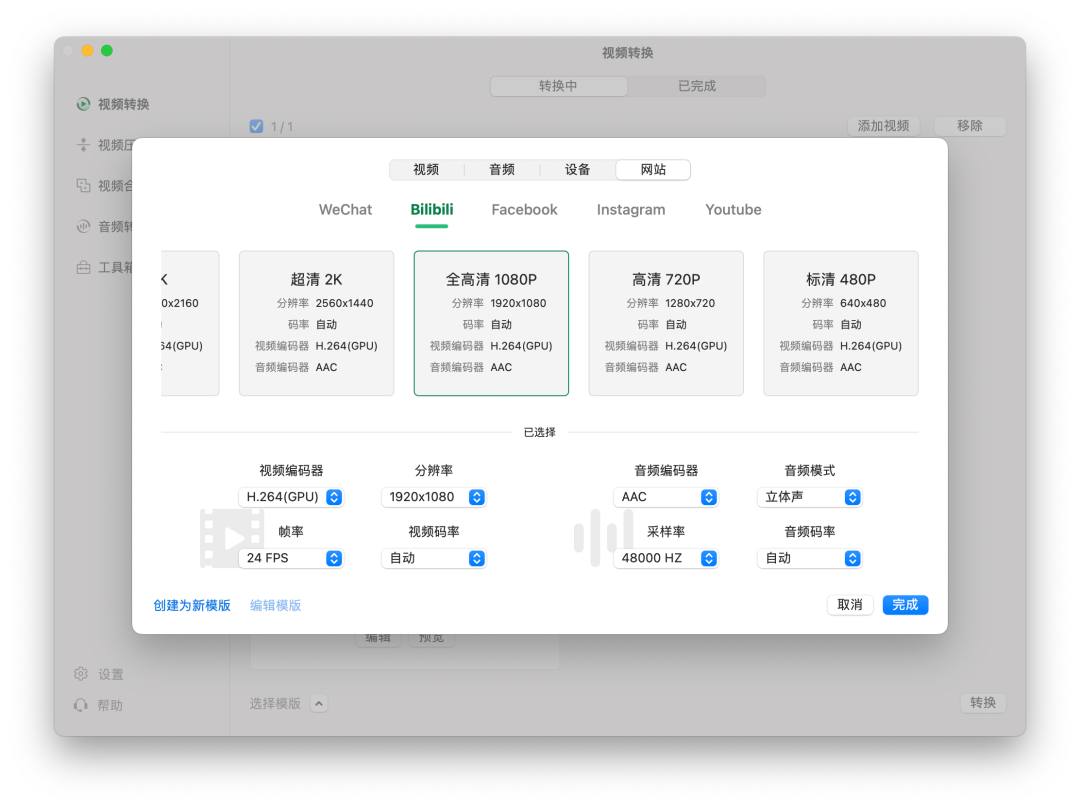This screenshot has width=1080, height=808.
Task: Click the video conversion sidebar icon
Action: click(83, 104)
